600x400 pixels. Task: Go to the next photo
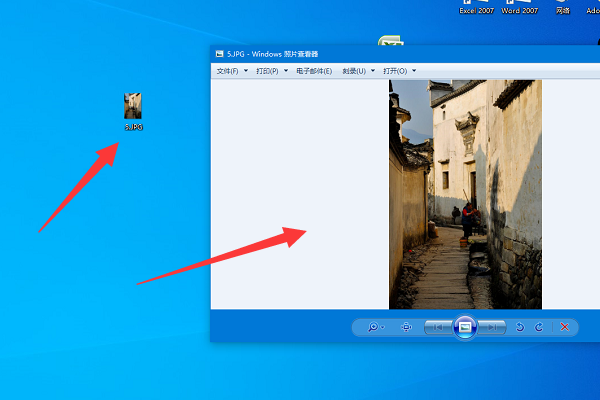pyautogui.click(x=492, y=327)
